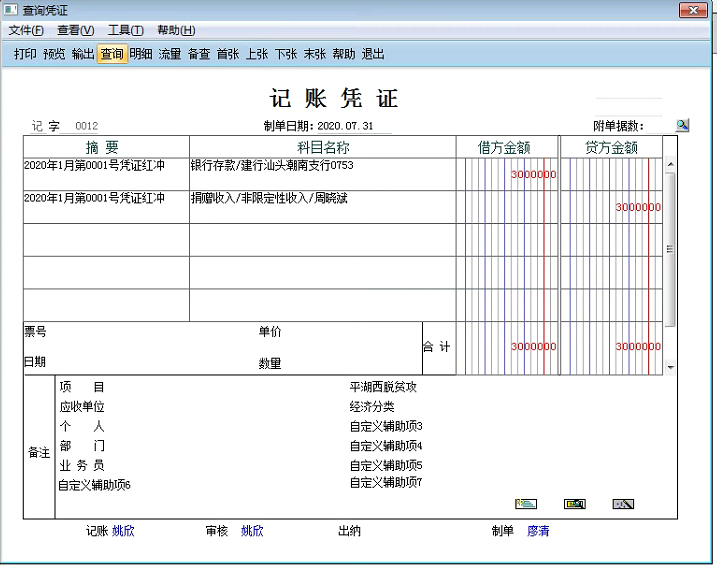Click the 附单据数 value field
The width and height of the screenshot is (717, 567).
[658, 125]
